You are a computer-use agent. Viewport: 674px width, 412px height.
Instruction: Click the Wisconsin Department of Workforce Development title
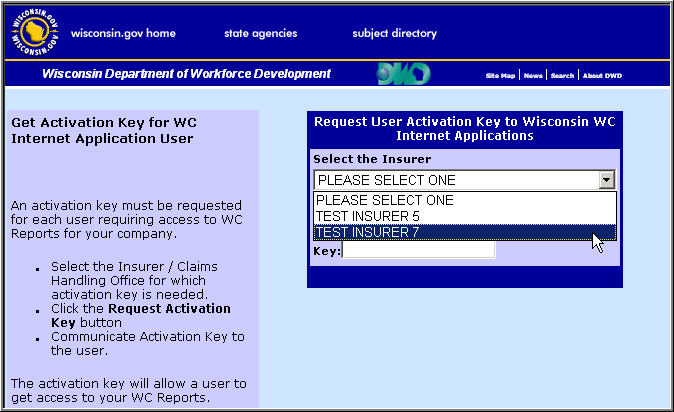pyautogui.click(x=186, y=74)
